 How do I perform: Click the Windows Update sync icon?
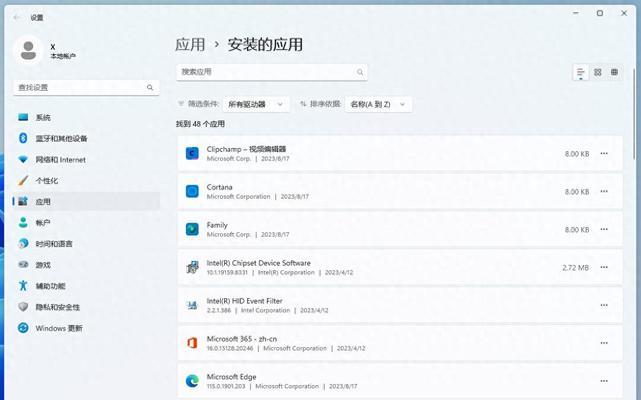(x=23, y=328)
